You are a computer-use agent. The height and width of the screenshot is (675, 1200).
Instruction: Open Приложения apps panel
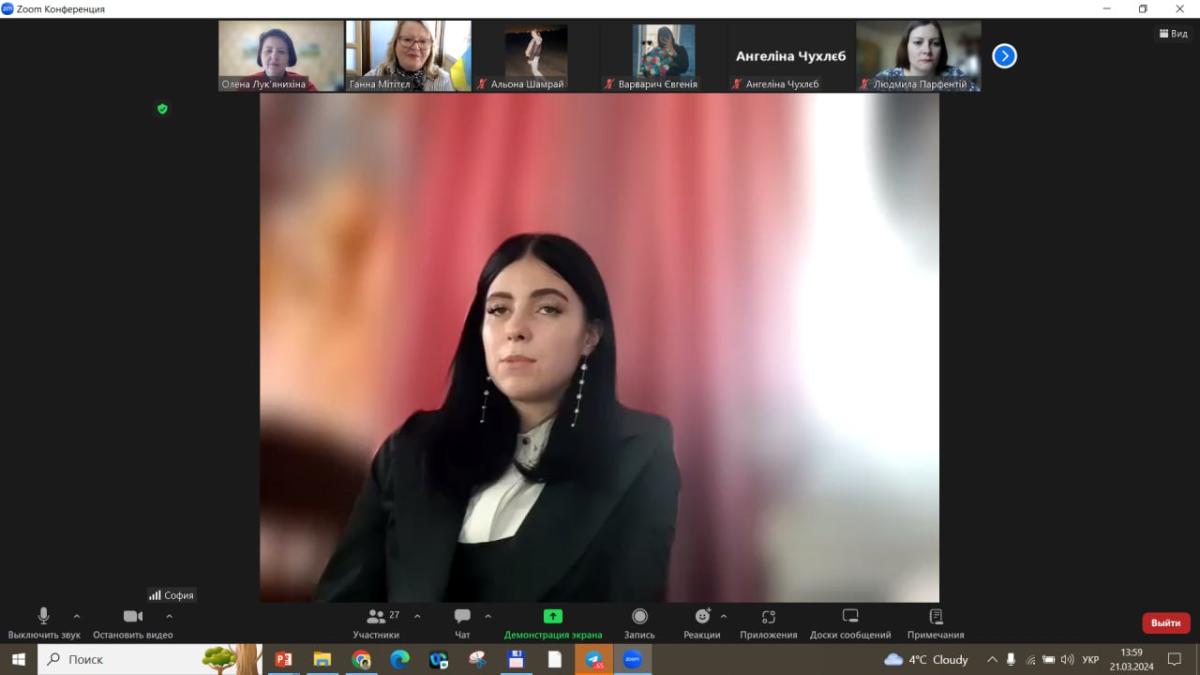click(x=769, y=623)
